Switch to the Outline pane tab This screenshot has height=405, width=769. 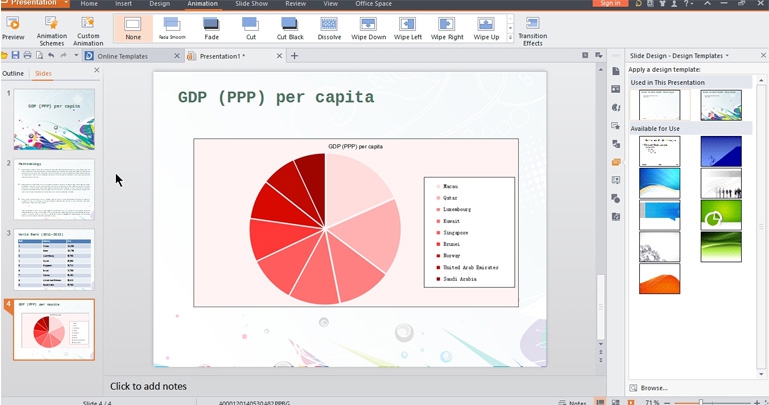pos(13,73)
